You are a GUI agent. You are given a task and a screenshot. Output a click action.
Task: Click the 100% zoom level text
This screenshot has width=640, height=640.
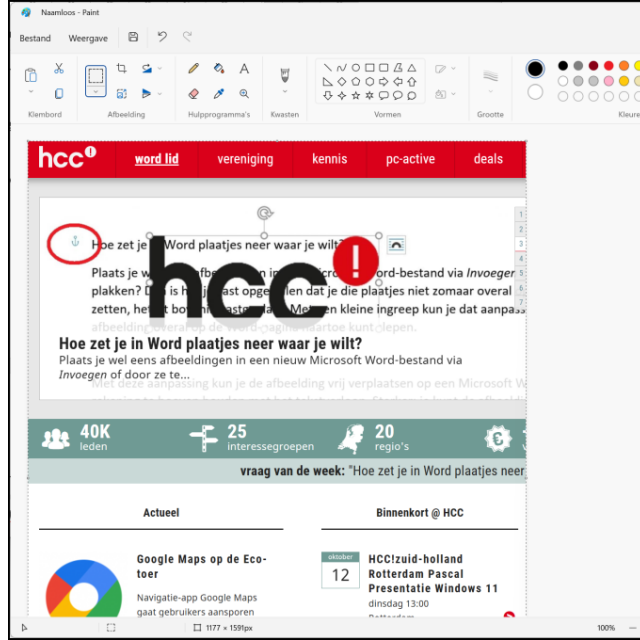606,628
